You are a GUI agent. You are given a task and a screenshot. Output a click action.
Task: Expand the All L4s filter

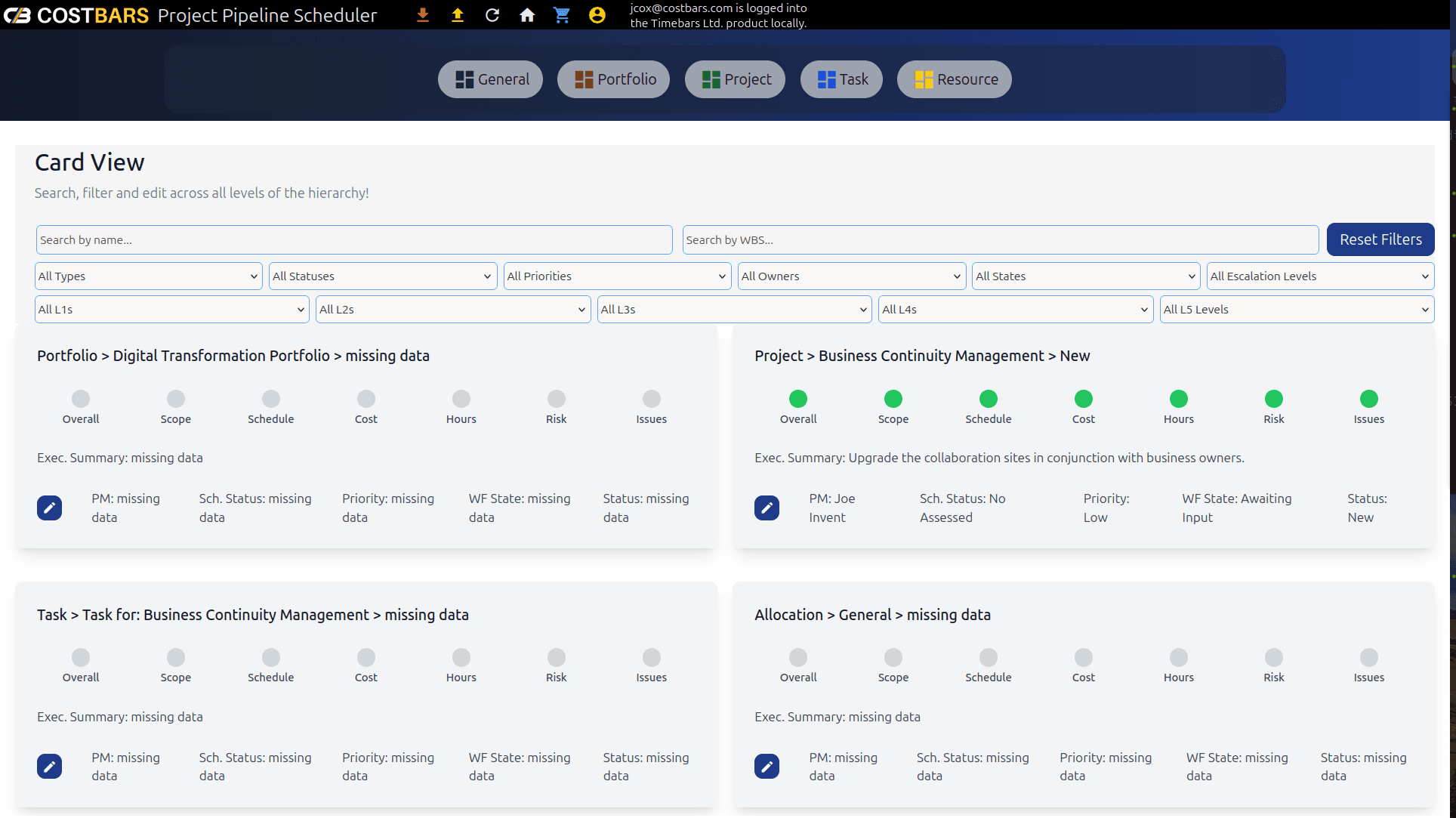[x=1016, y=310]
